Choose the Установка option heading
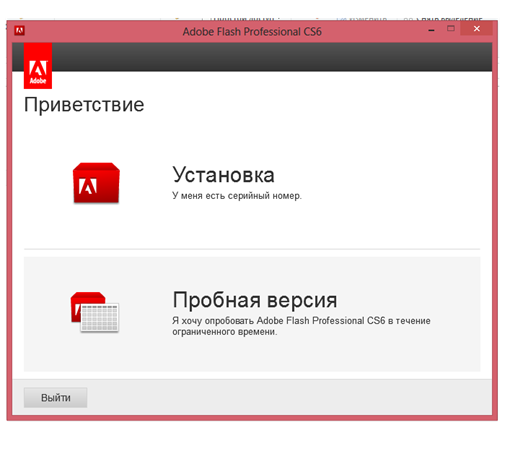Image resolution: width=505 pixels, height=470 pixels. pos(223,175)
